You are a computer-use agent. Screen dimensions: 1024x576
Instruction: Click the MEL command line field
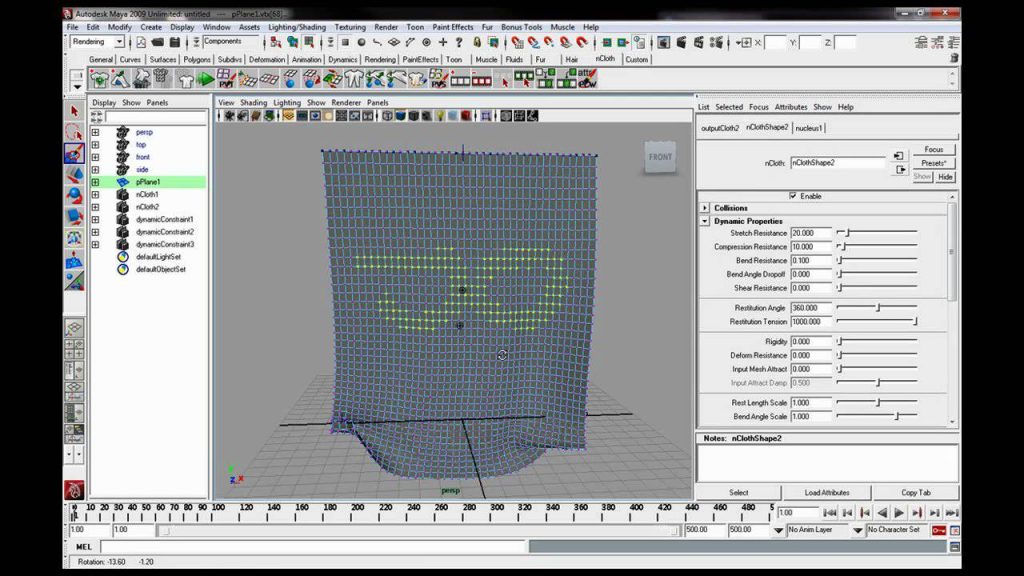[x=313, y=547]
